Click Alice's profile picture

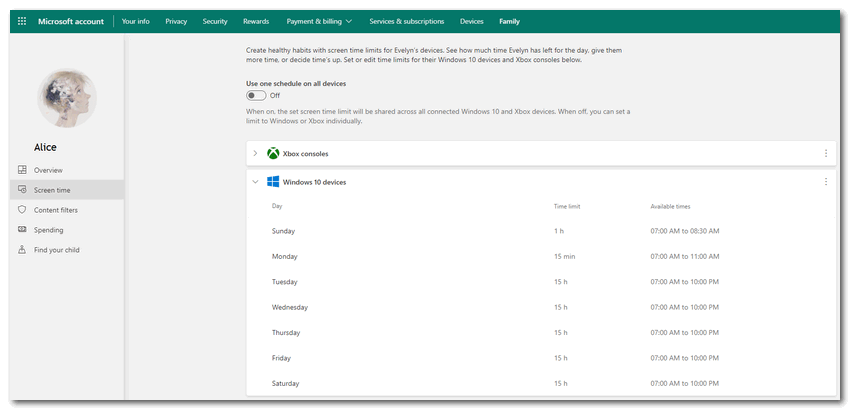[x=67, y=98]
